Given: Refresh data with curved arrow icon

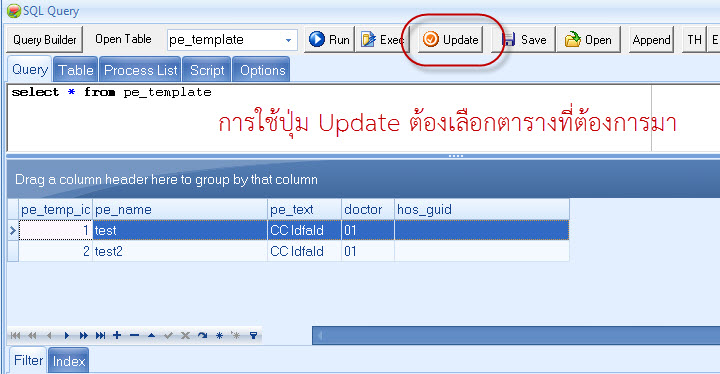Looking at the screenshot, I should click(x=202, y=335).
